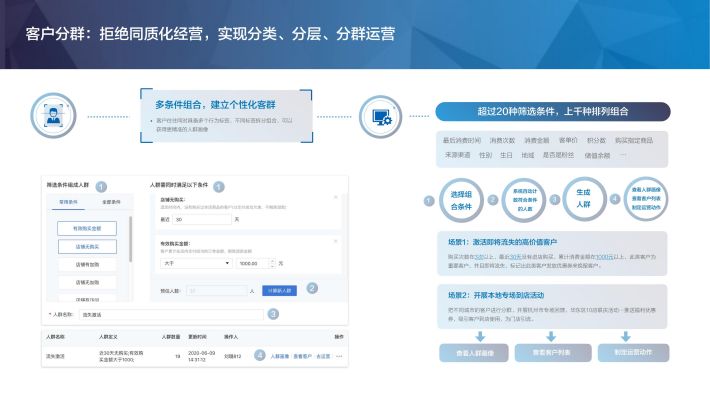Screen dimensions: 710x399
Task: Click the 多条件组合，建立个性化客群 heading
Action: [x=215, y=105]
